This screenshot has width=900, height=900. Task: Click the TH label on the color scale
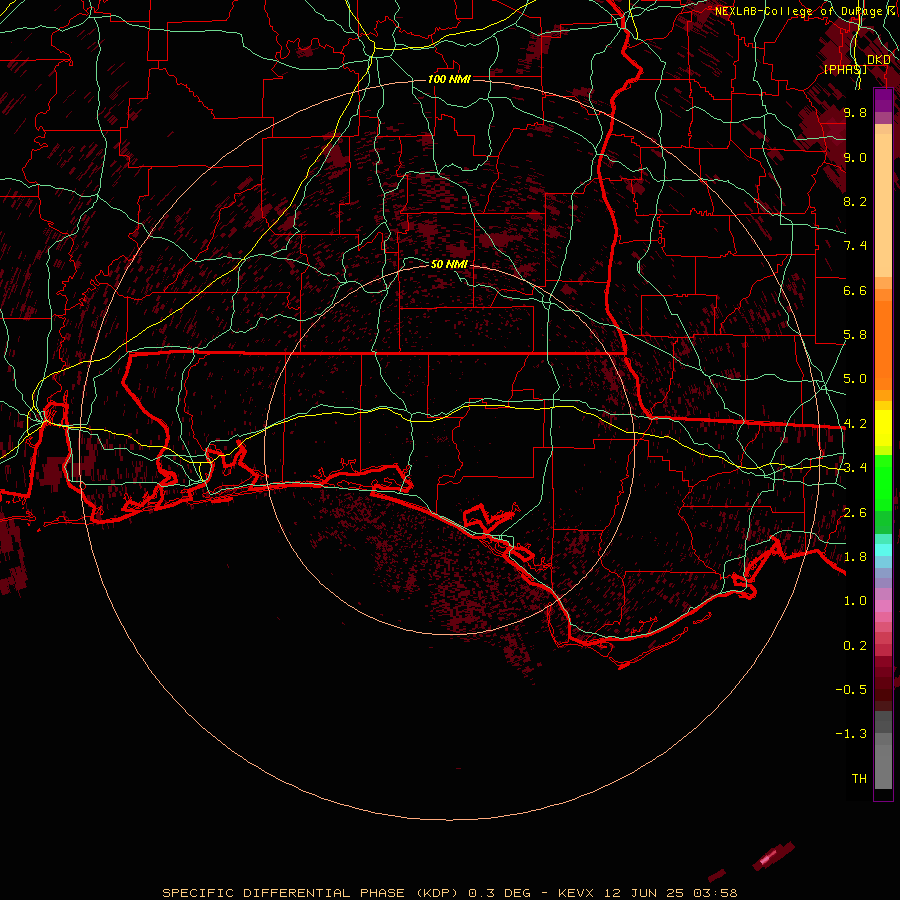coord(859,779)
